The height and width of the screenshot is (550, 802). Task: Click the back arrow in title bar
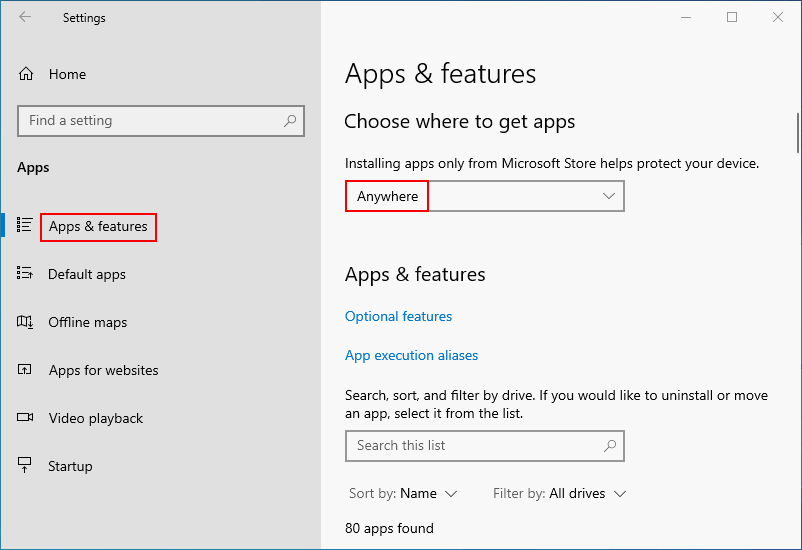tap(25, 17)
